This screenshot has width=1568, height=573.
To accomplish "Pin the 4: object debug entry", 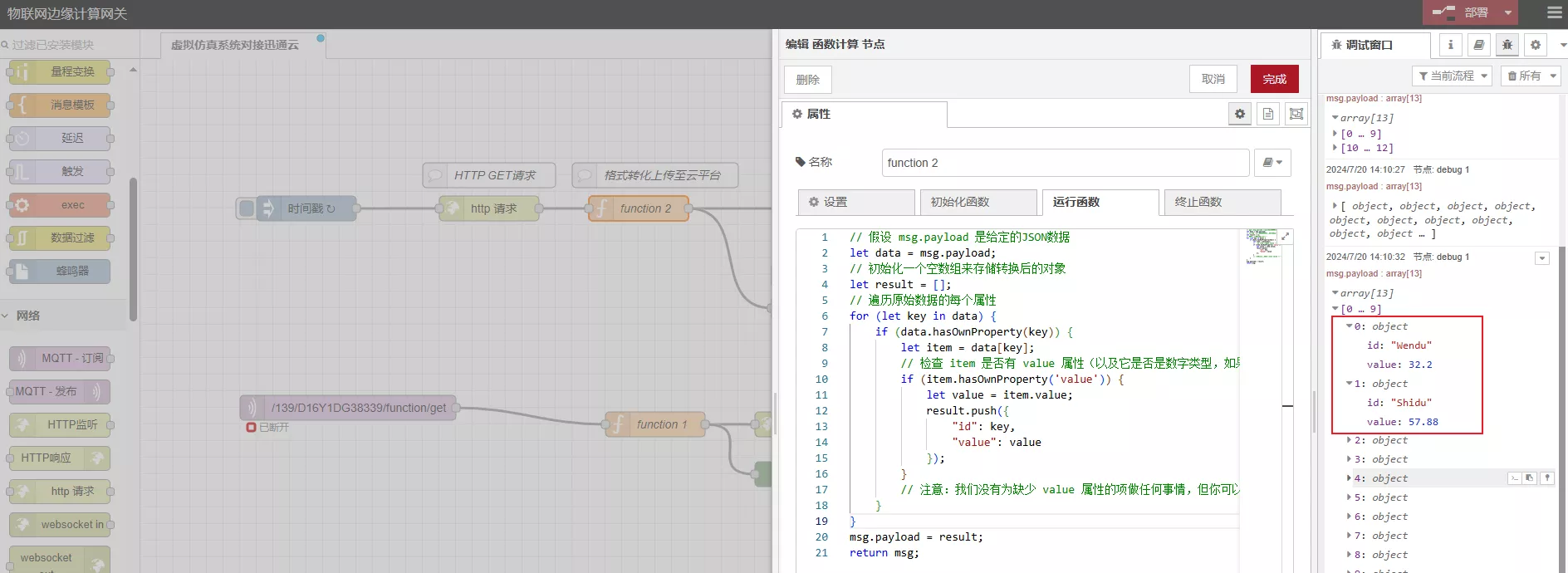I will tap(1546, 478).
